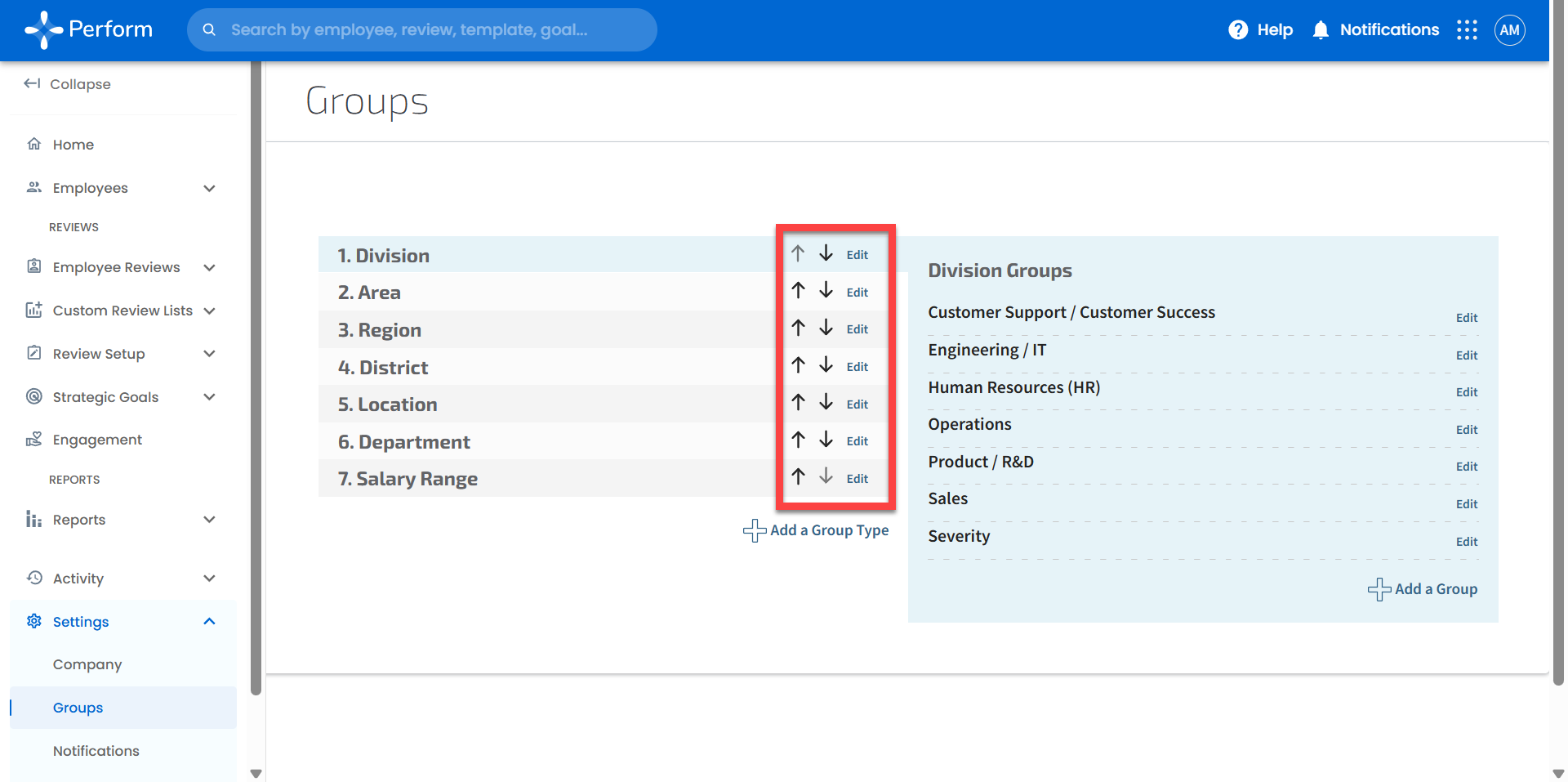Expand the Reports menu chevron

tap(209, 520)
